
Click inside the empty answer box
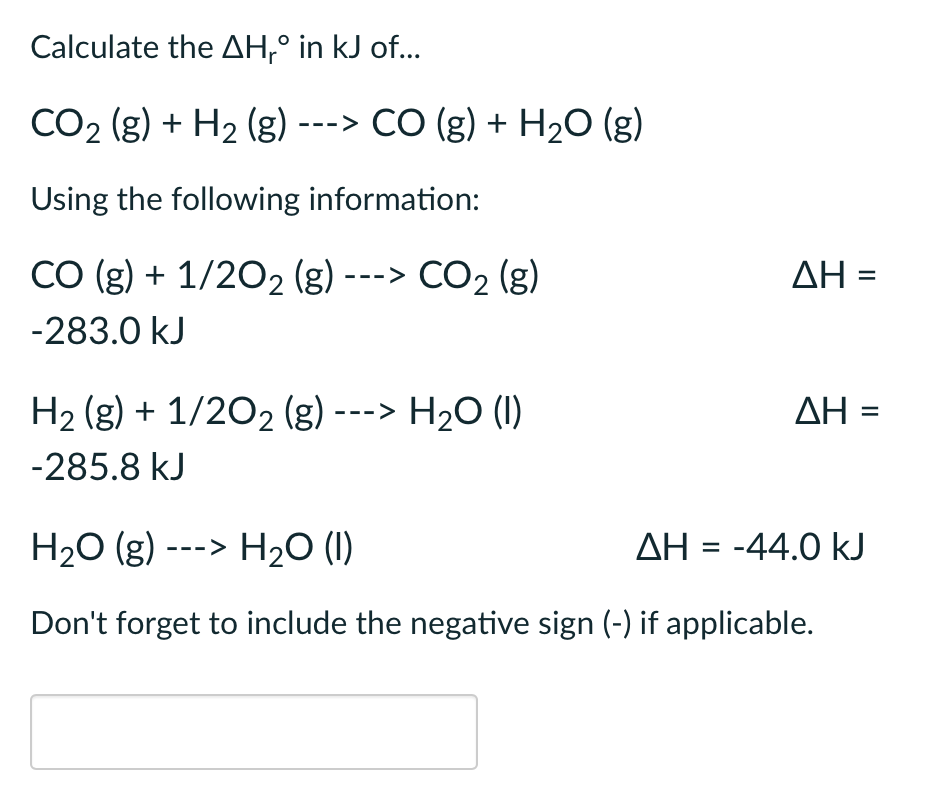pyautogui.click(x=254, y=731)
